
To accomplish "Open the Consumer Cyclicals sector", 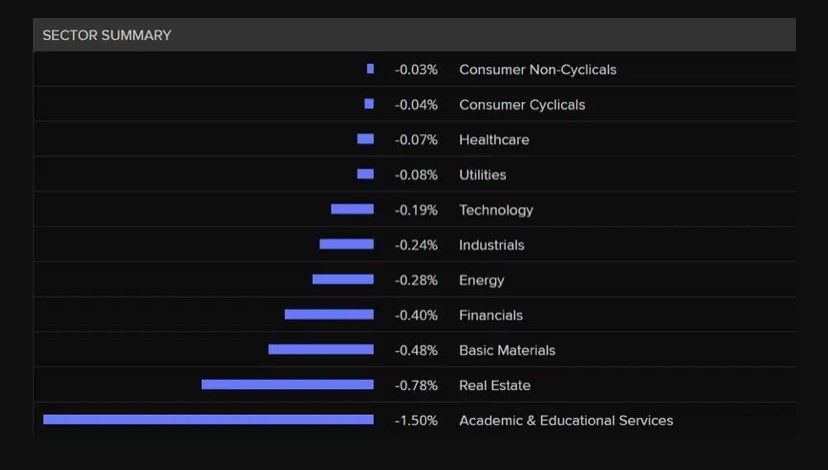I will 522,105.
